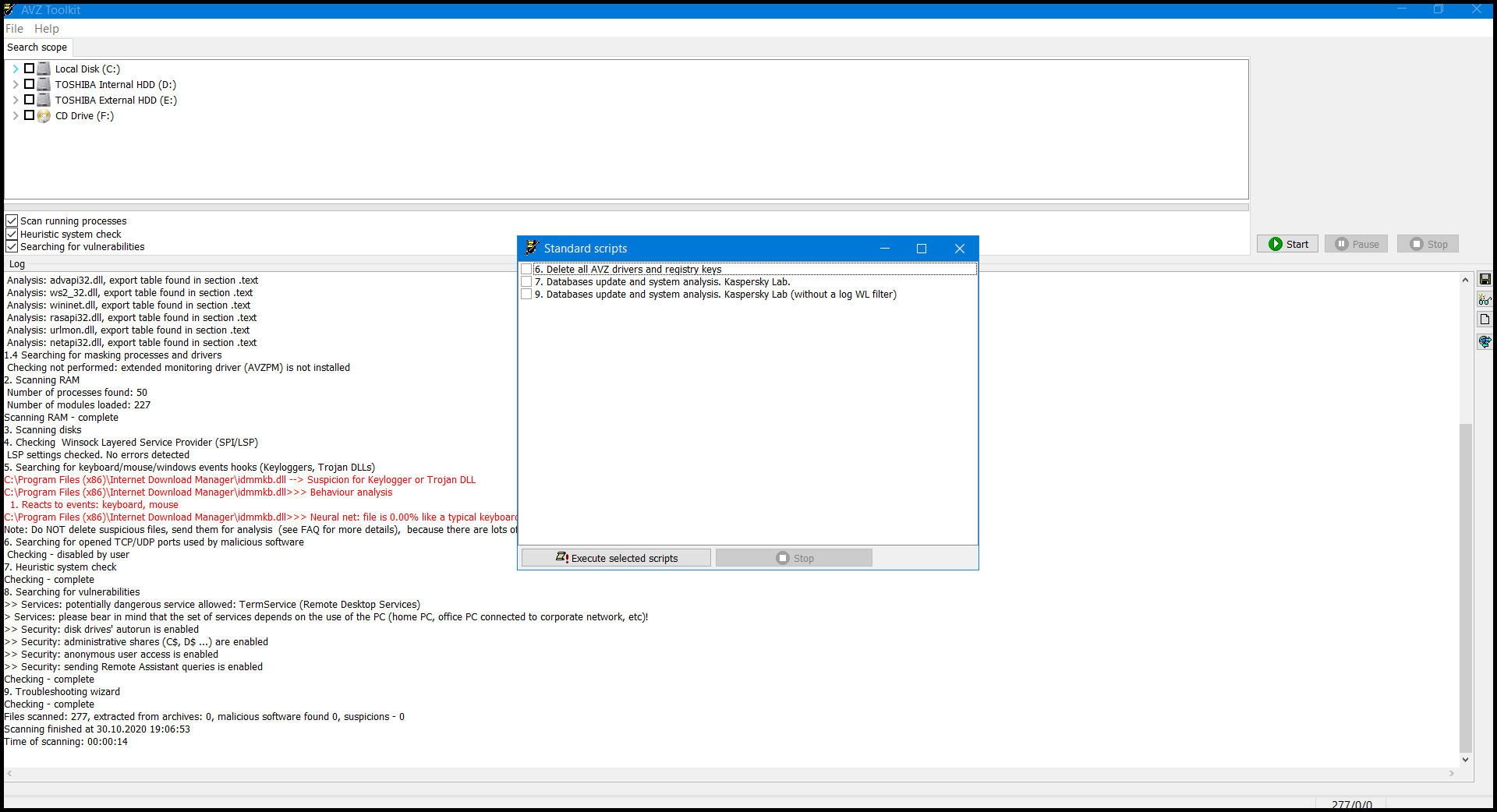Click the TOSHIBA Internal HDD (D:) label
Viewport: 1497px width, 812px height.
115,84
